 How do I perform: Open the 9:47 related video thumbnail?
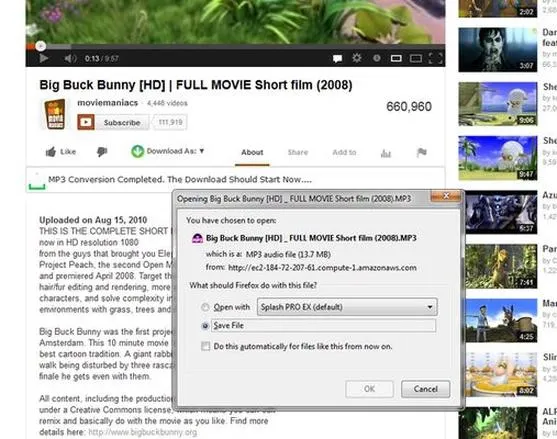pyautogui.click(x=498, y=158)
